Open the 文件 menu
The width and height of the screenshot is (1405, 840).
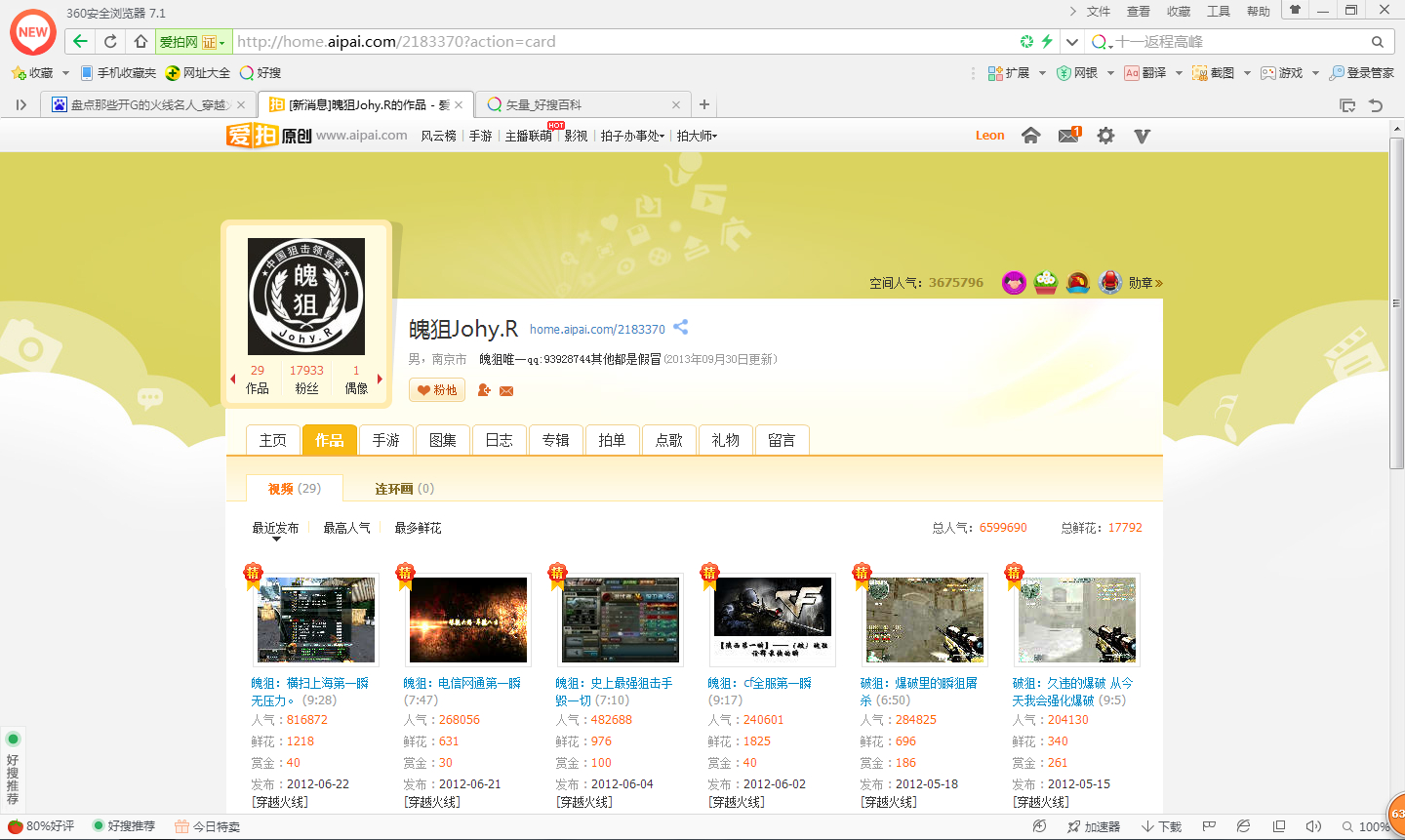tap(1099, 12)
